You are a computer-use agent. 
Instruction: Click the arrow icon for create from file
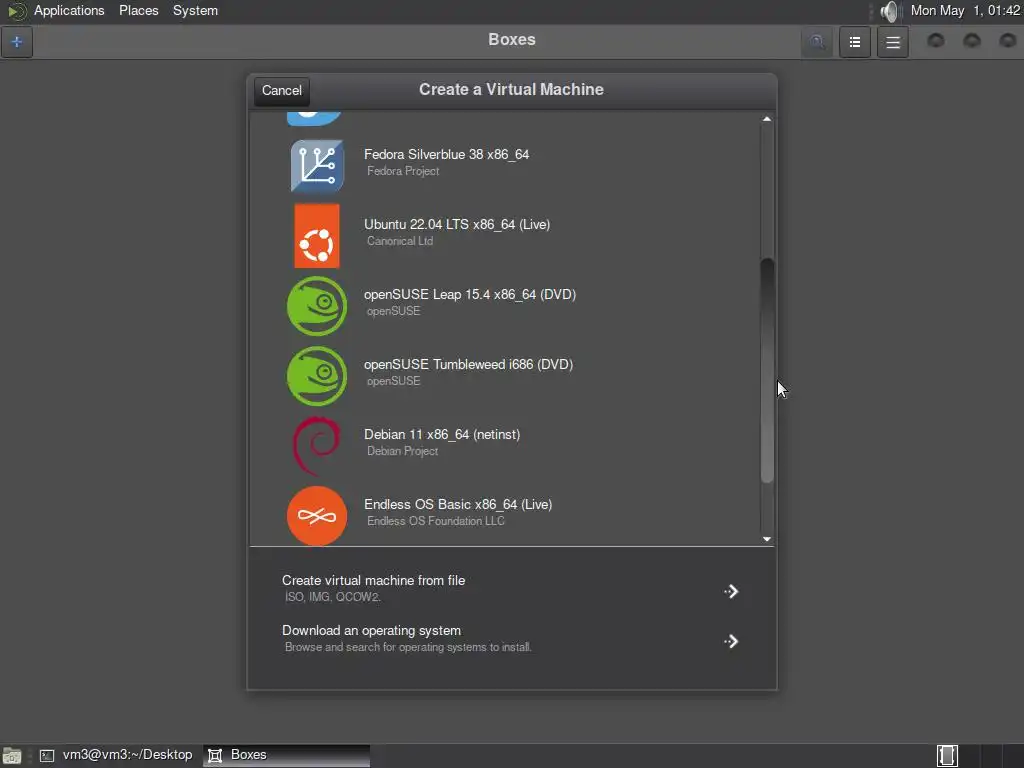[x=731, y=592]
